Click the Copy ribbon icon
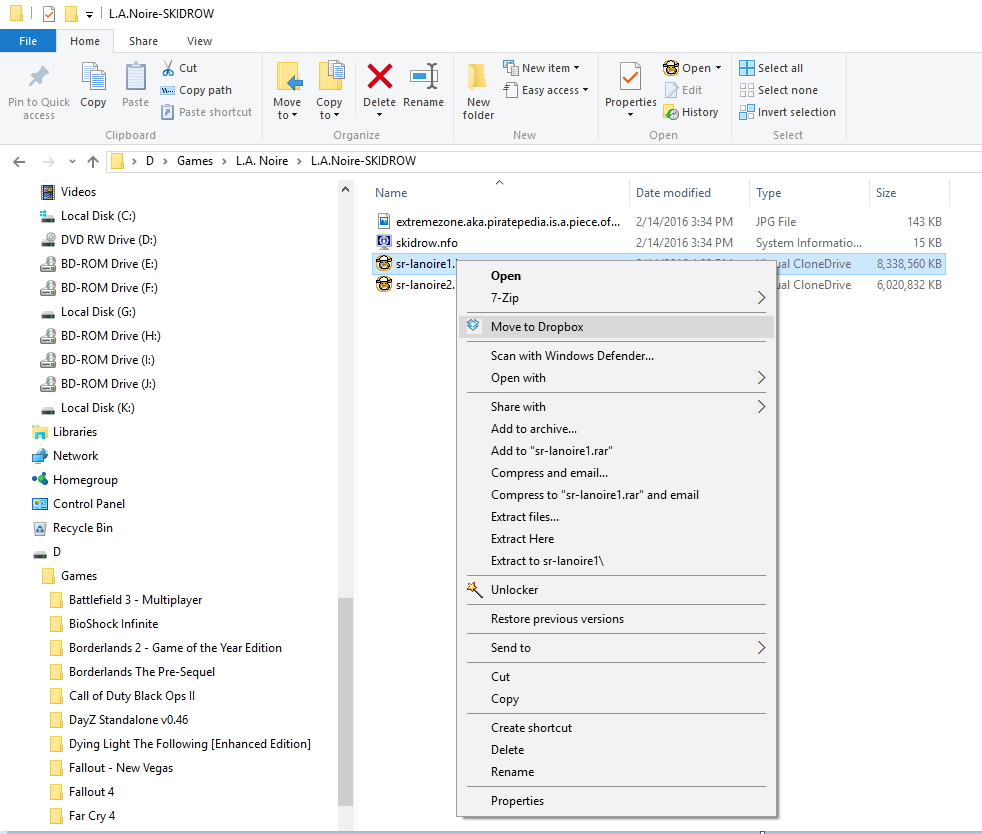982x834 pixels. coord(93,77)
